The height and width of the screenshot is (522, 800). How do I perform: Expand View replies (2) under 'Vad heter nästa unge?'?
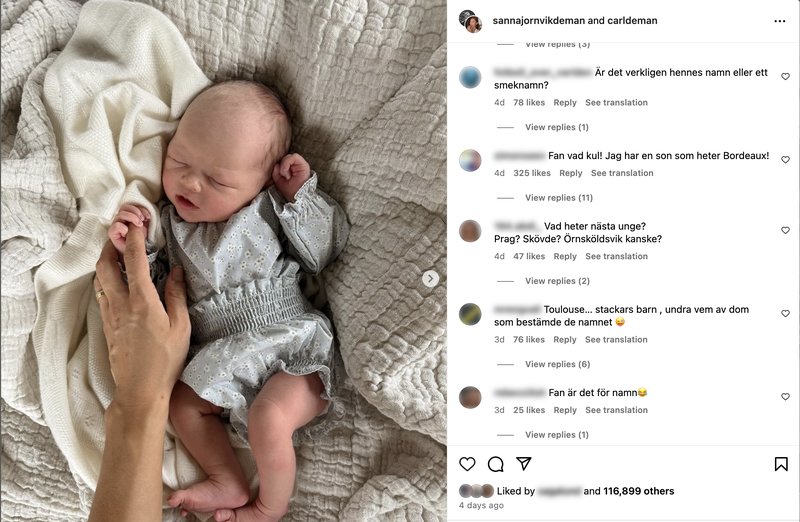tap(557, 281)
